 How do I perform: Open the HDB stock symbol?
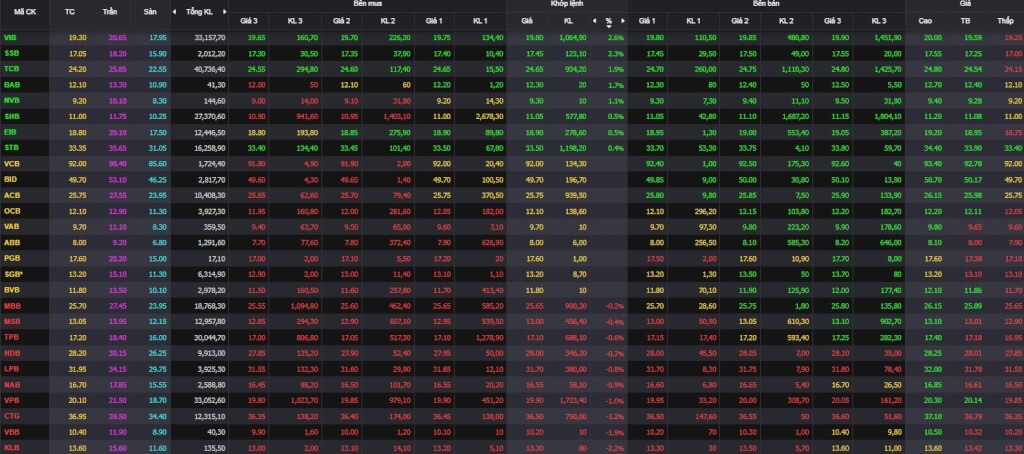[12, 353]
